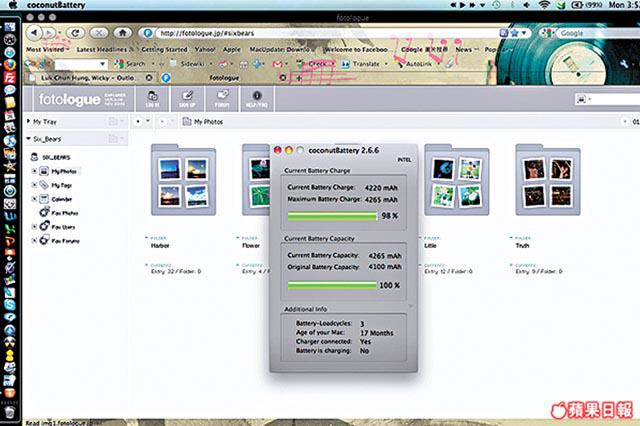This screenshot has height=426, width=640.
Task: Open the MacUpdate bookmark
Action: tap(280, 49)
